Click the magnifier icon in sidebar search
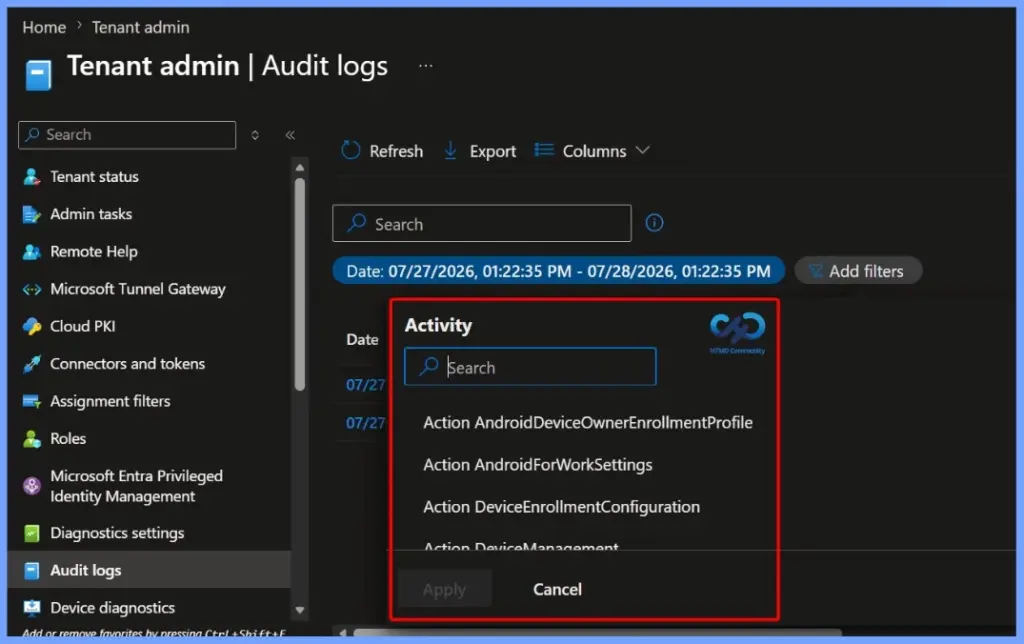Viewport: 1024px width, 644px height. tap(32, 135)
